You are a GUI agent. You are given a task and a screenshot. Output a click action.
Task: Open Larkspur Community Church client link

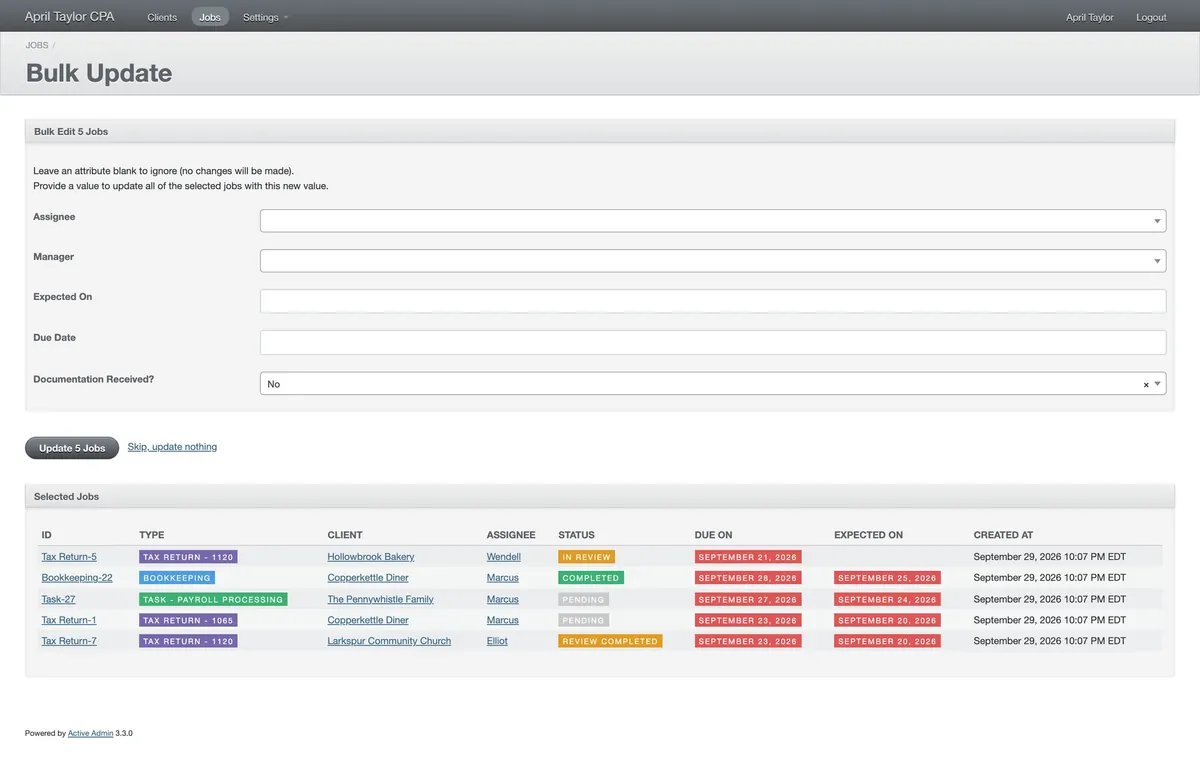(389, 641)
